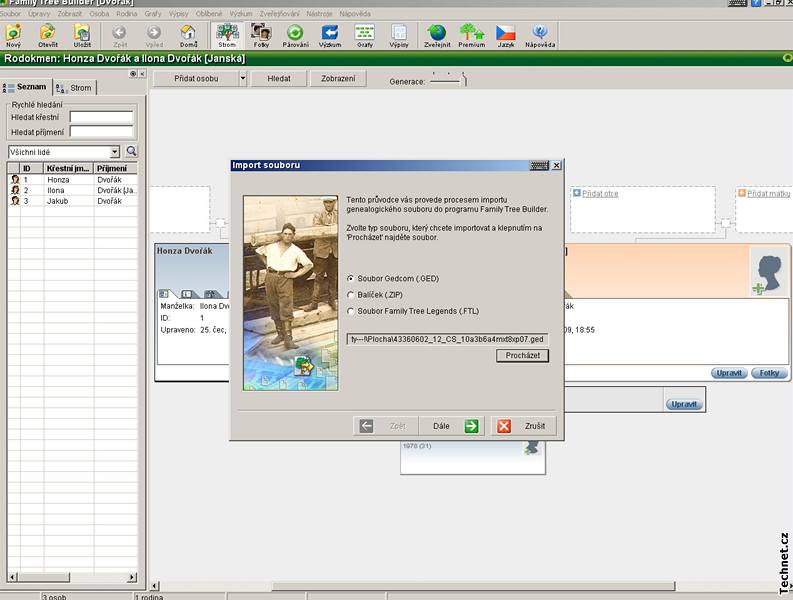Image resolution: width=793 pixels, height=600 pixels.
Task: Launch the Párování matching toolbar icon
Action: click(x=295, y=34)
